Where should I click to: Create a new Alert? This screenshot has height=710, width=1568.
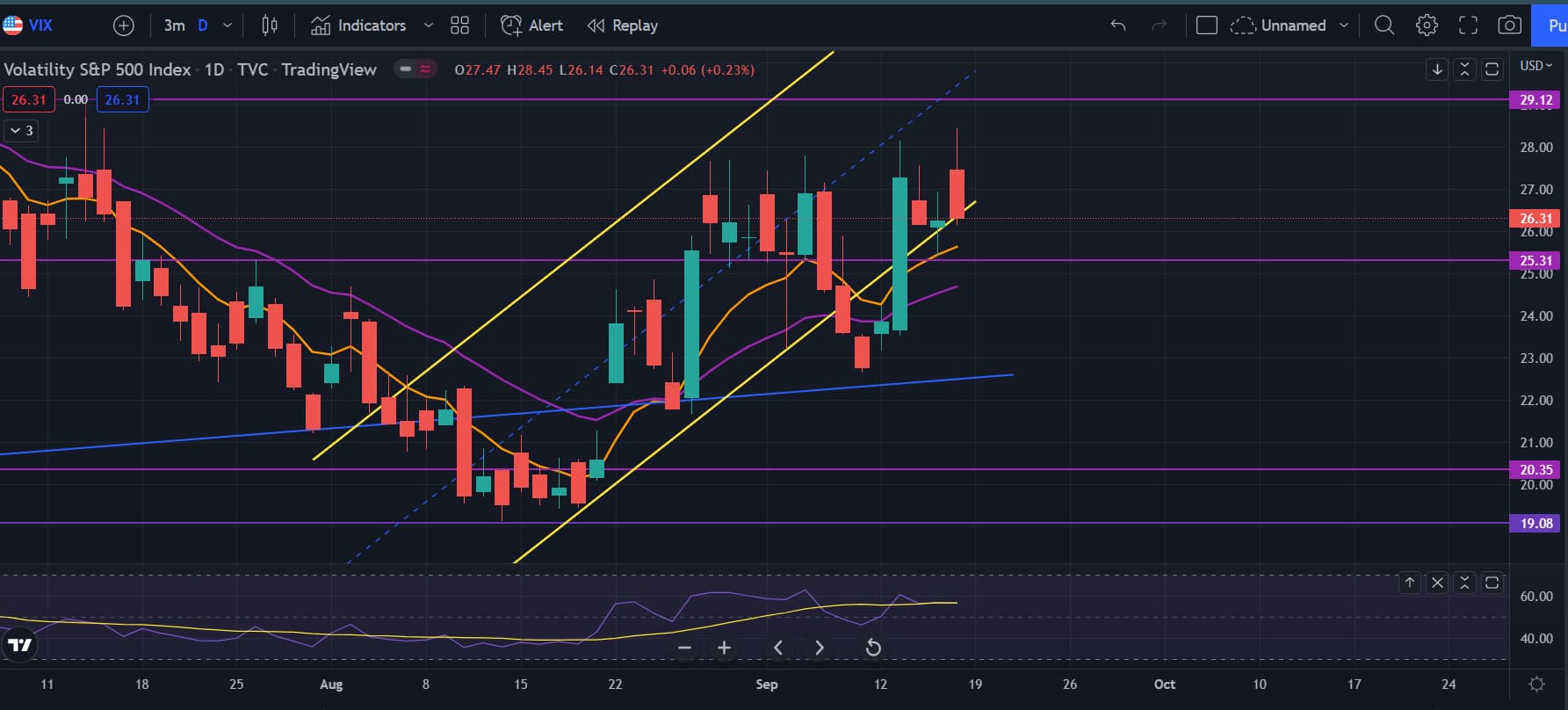[531, 25]
